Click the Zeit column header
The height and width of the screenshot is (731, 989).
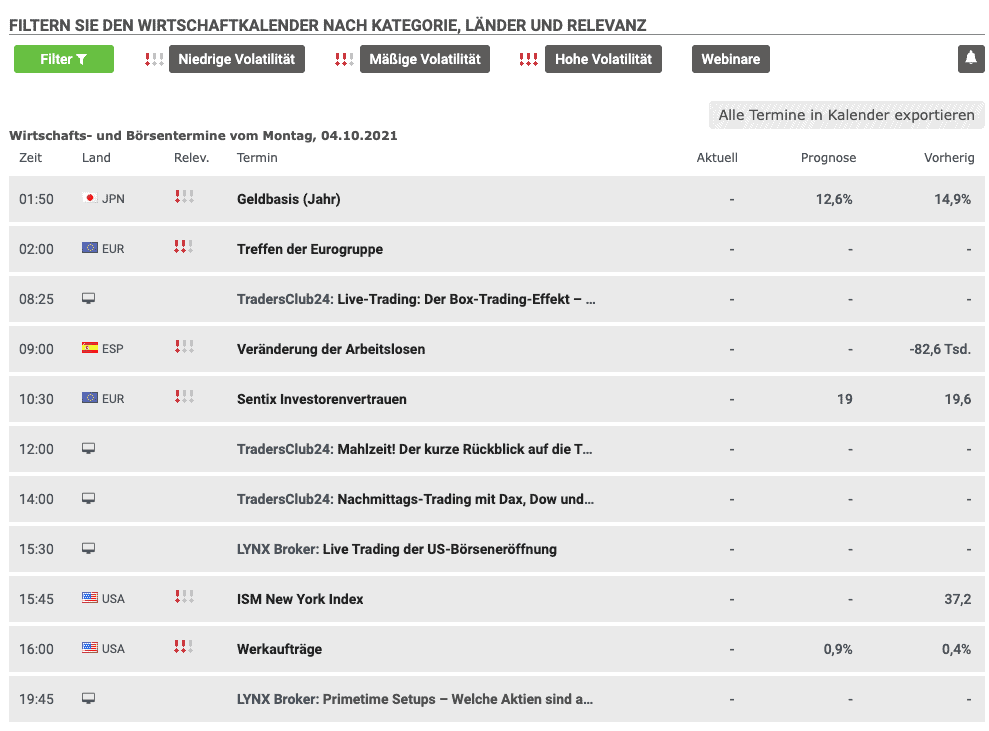[30, 157]
